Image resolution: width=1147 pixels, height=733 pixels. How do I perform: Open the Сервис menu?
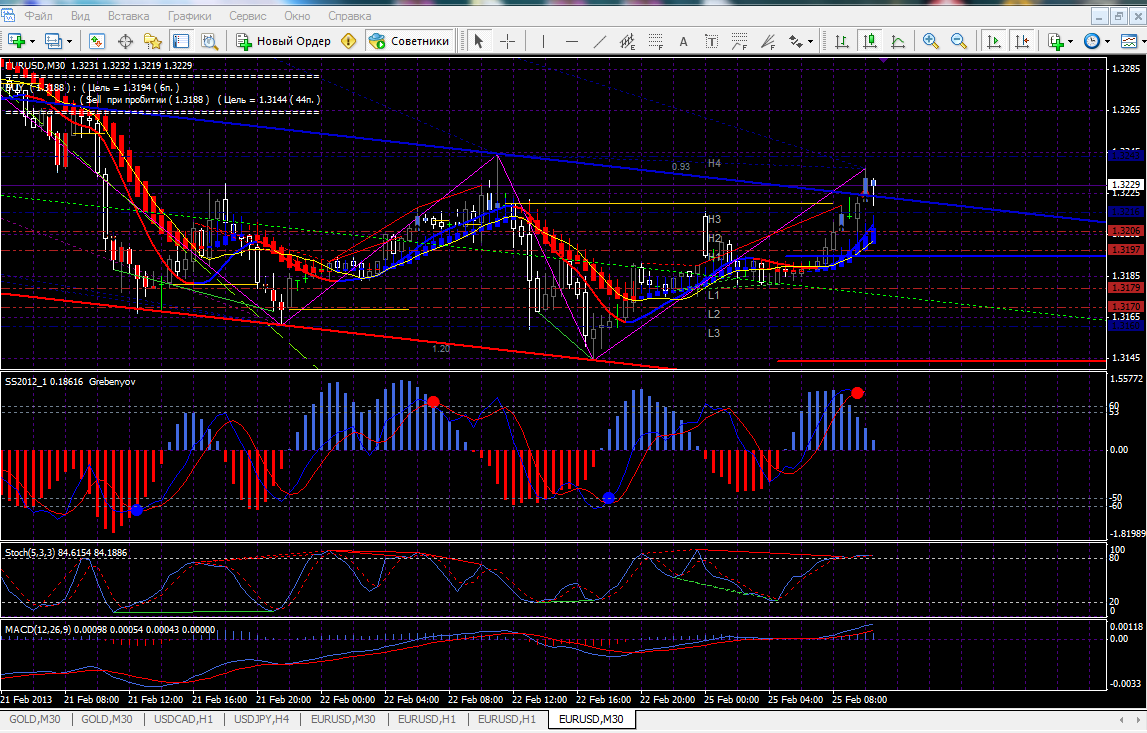247,17
